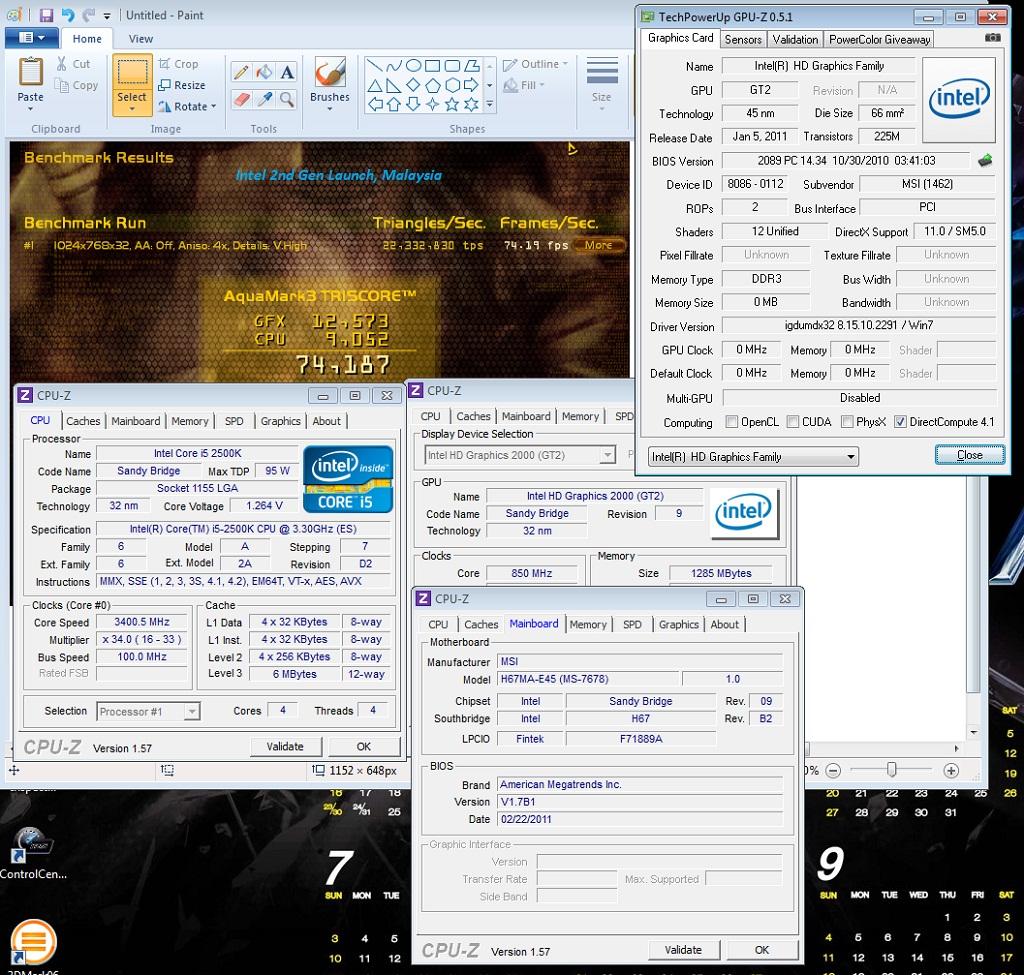Open the Fill dropdown in Paint's Shapes group
1024x975 pixels.
tap(524, 85)
